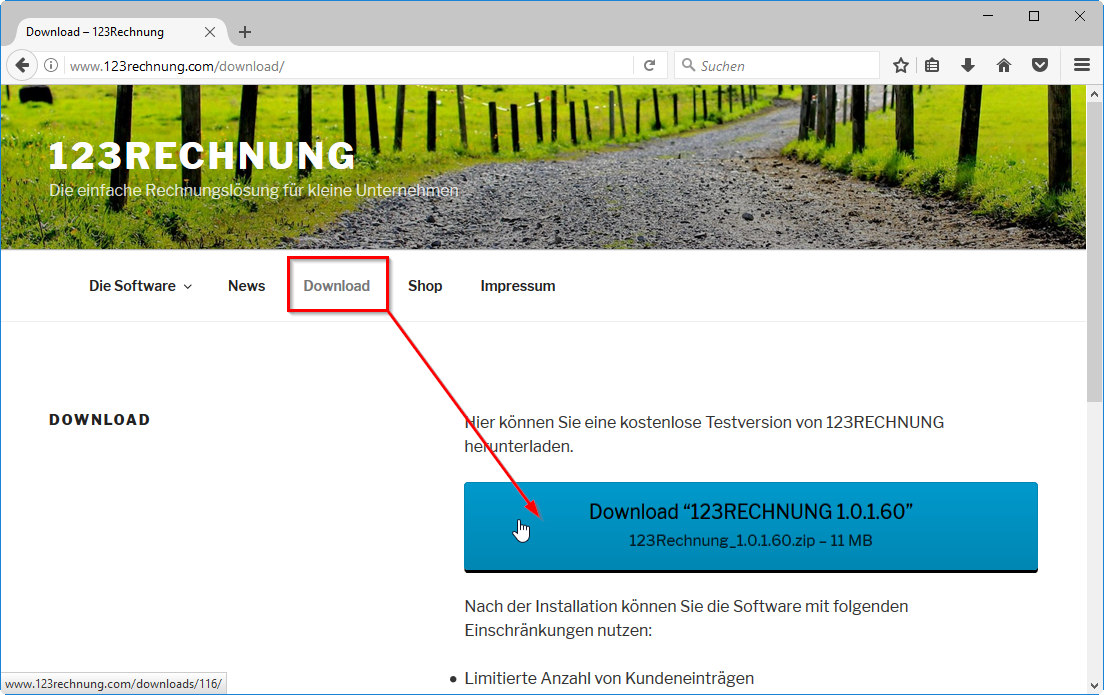
Task: Click Download 123RECHNUNG 1.0.1.60 button
Action: [751, 527]
